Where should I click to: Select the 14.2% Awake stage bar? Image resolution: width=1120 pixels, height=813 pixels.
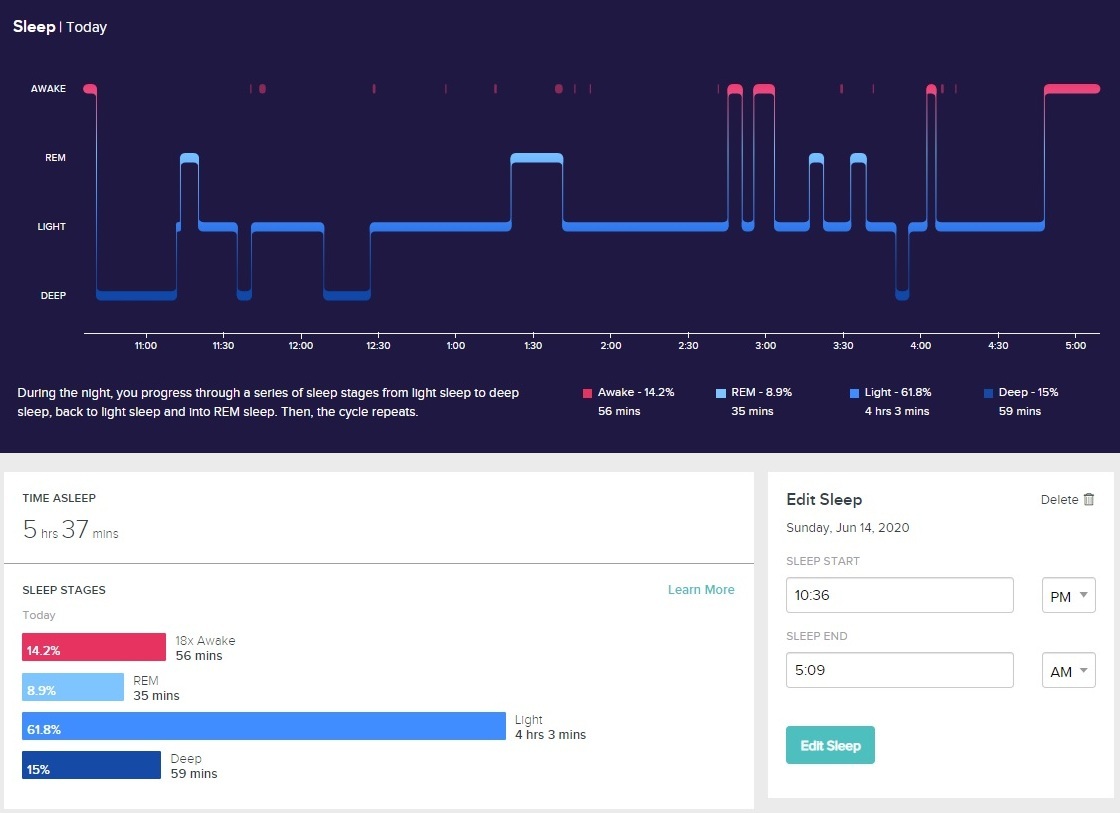[x=94, y=647]
